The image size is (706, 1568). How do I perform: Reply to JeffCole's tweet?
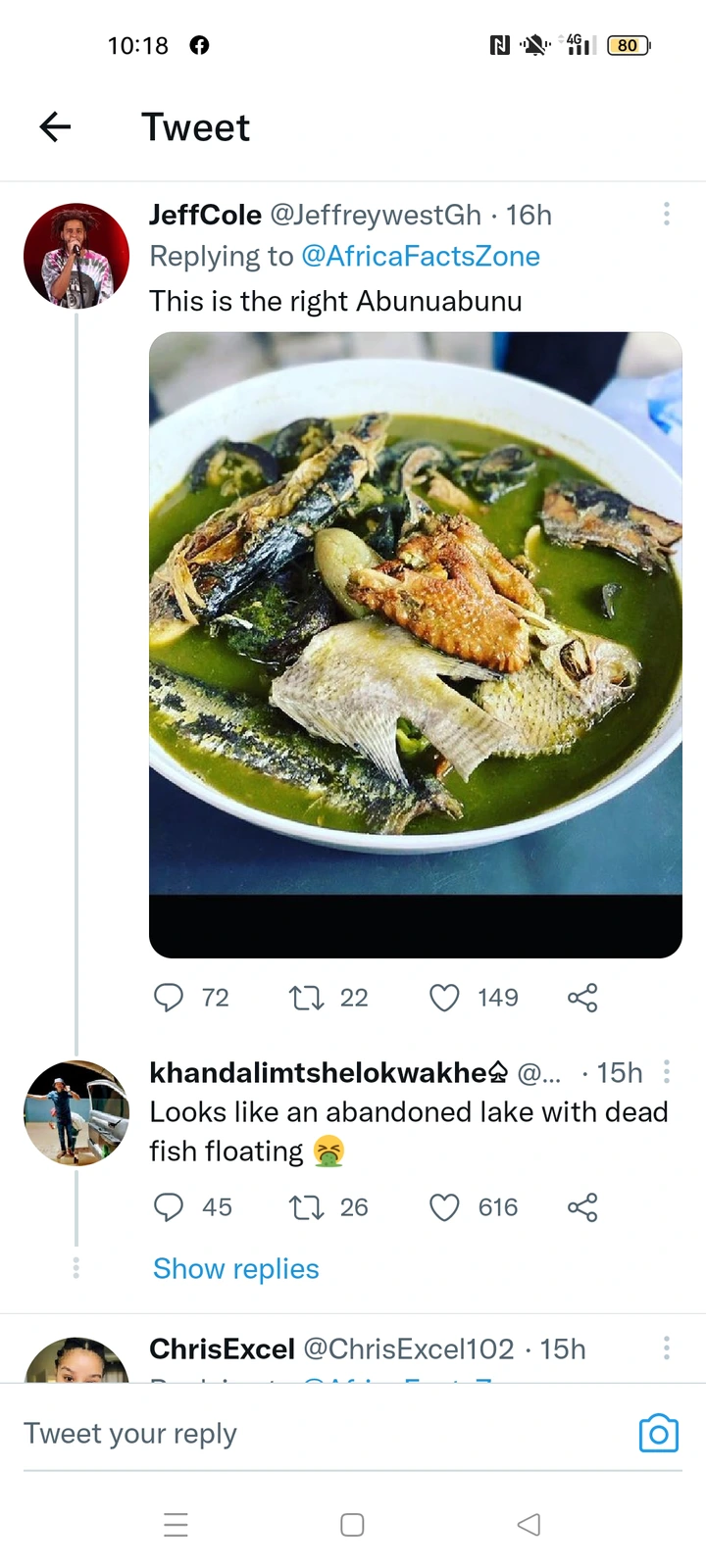[x=169, y=998]
